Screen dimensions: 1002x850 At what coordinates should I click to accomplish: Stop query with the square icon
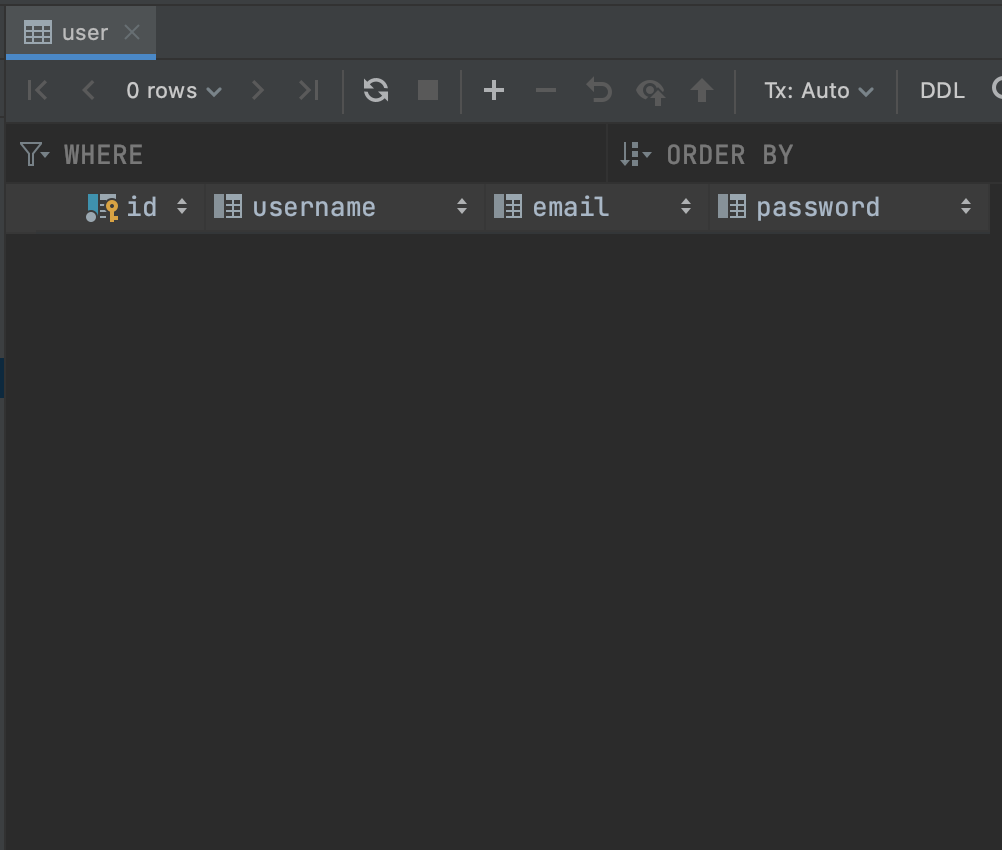coord(428,90)
